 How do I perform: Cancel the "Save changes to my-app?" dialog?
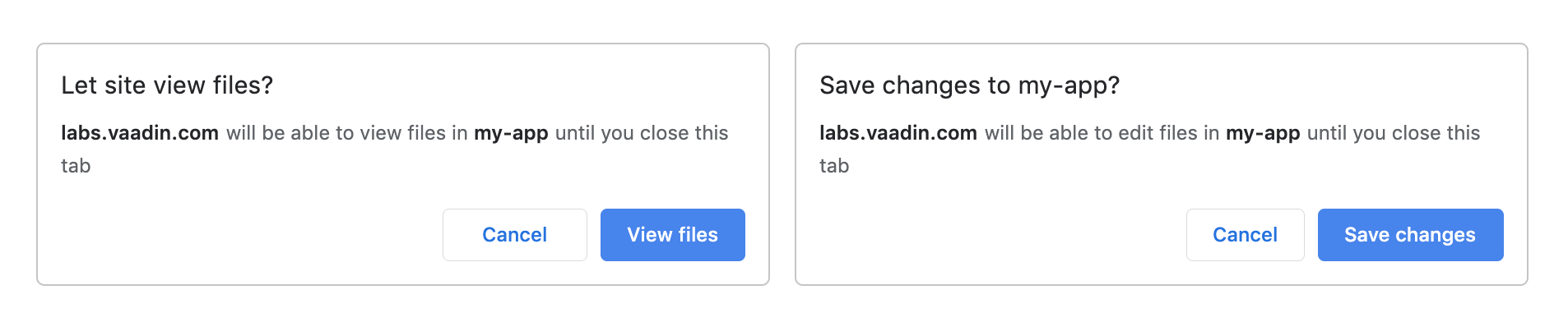point(1246,235)
